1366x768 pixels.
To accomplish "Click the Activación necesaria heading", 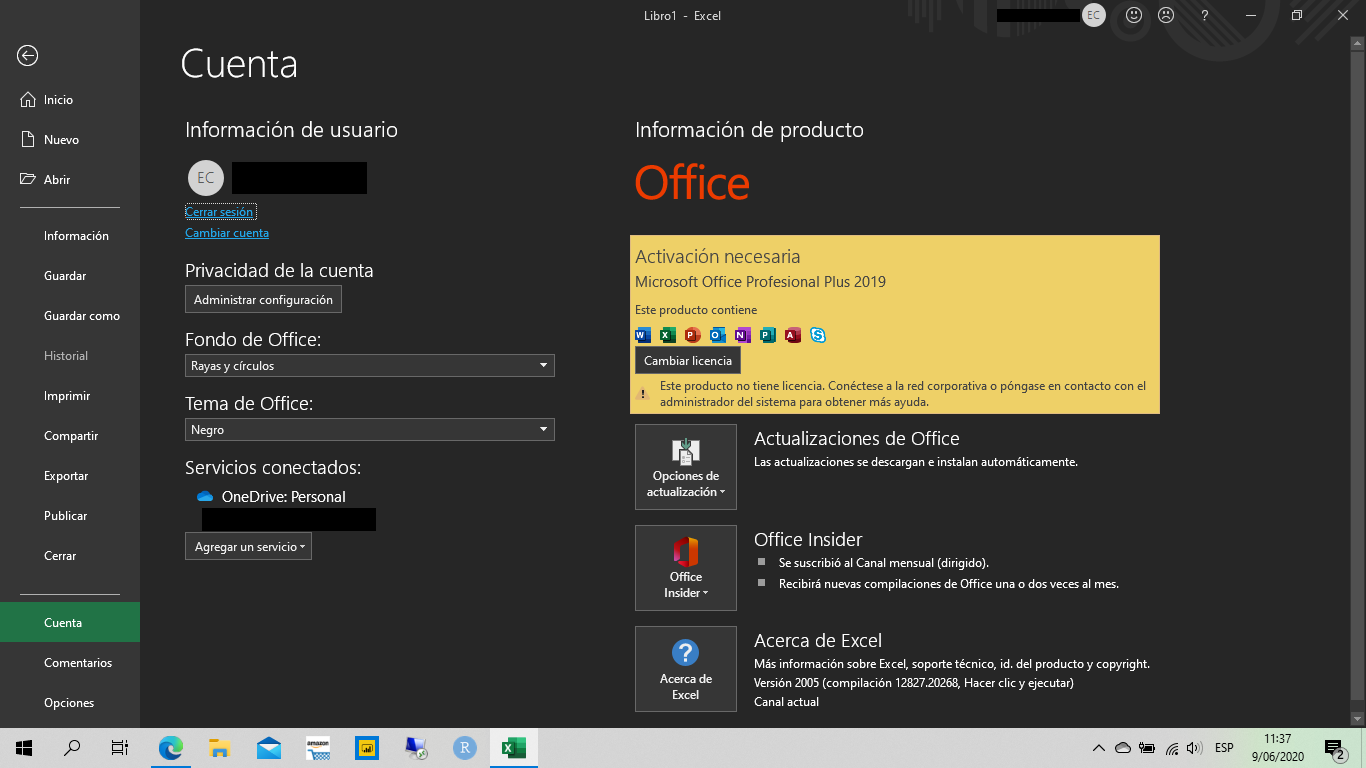I will point(718,257).
